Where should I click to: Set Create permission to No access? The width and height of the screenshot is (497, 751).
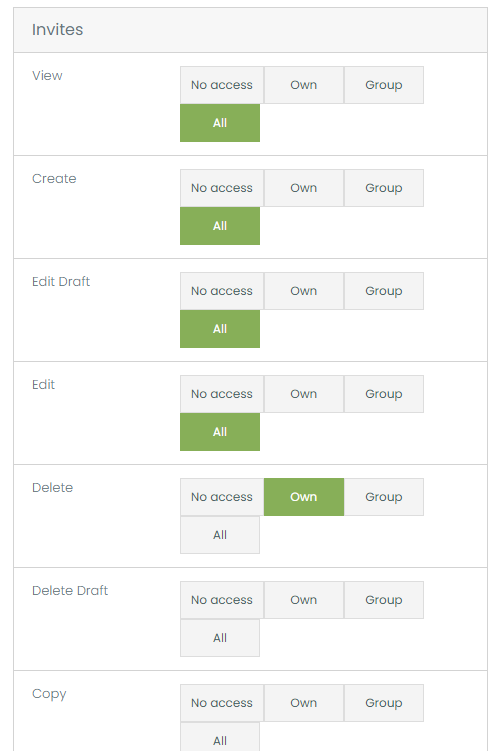(222, 188)
